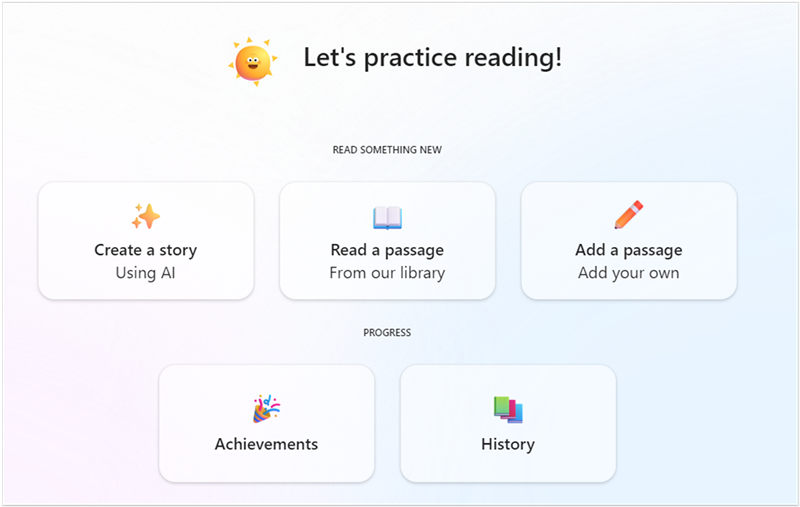Click the sparkles icon for story creation
The width and height of the screenshot is (800, 507).
(x=146, y=216)
